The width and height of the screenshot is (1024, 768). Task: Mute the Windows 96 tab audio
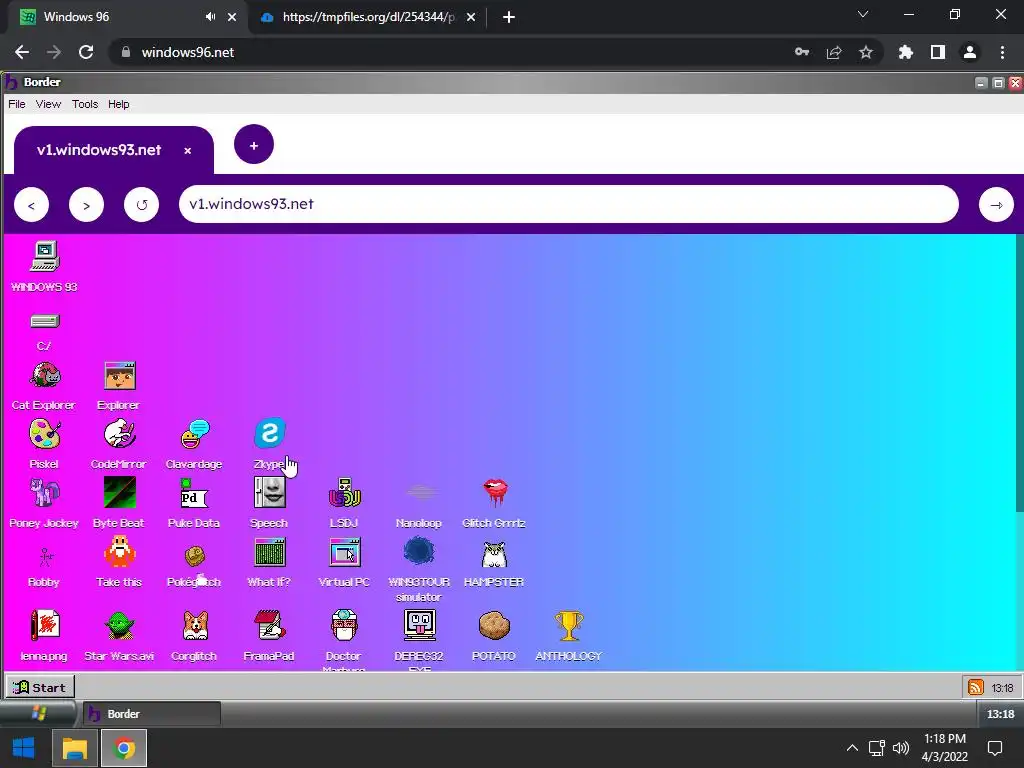tap(210, 17)
